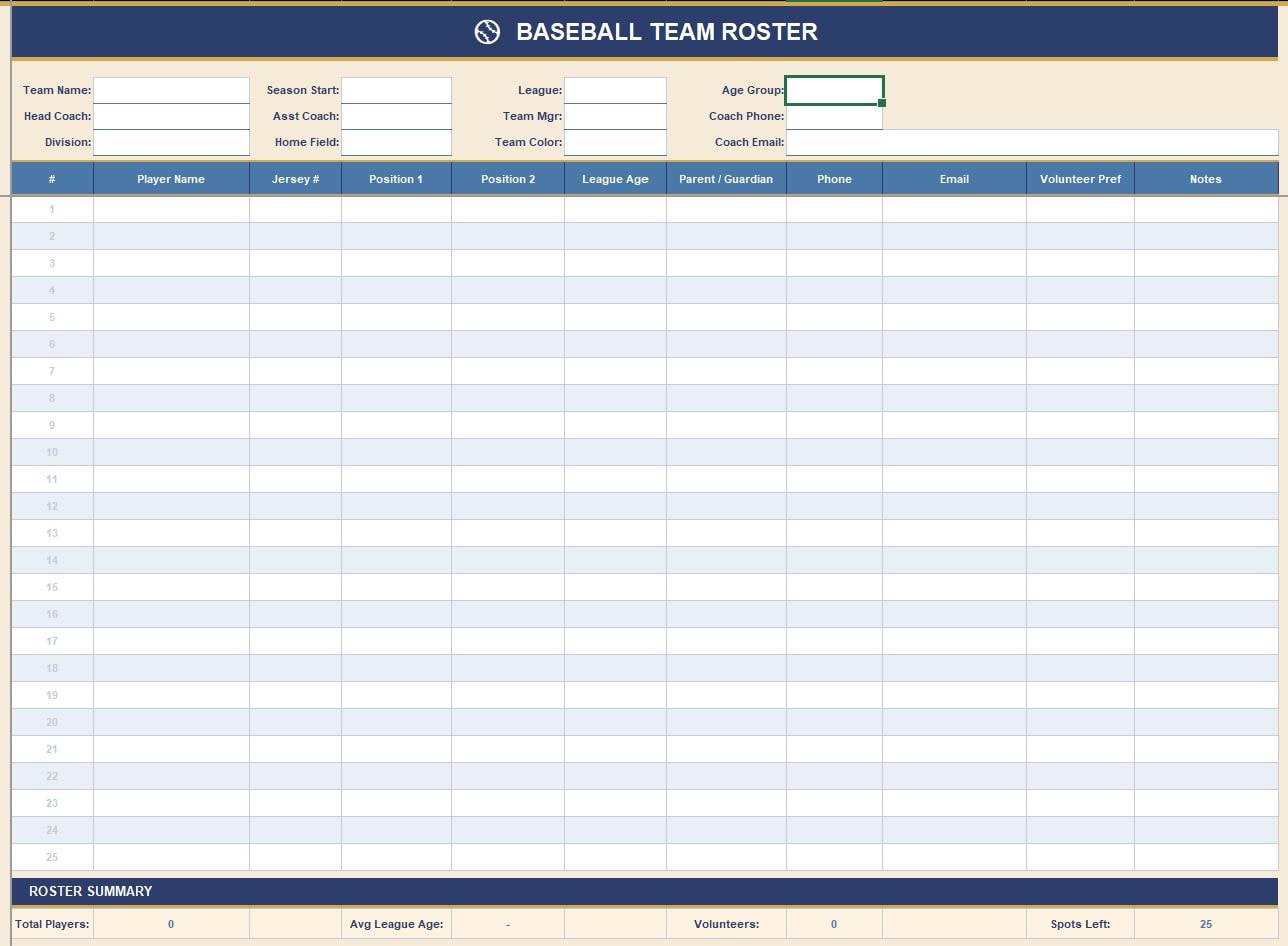Select the Coach Phone input field
The image size is (1288, 946).
click(x=834, y=116)
